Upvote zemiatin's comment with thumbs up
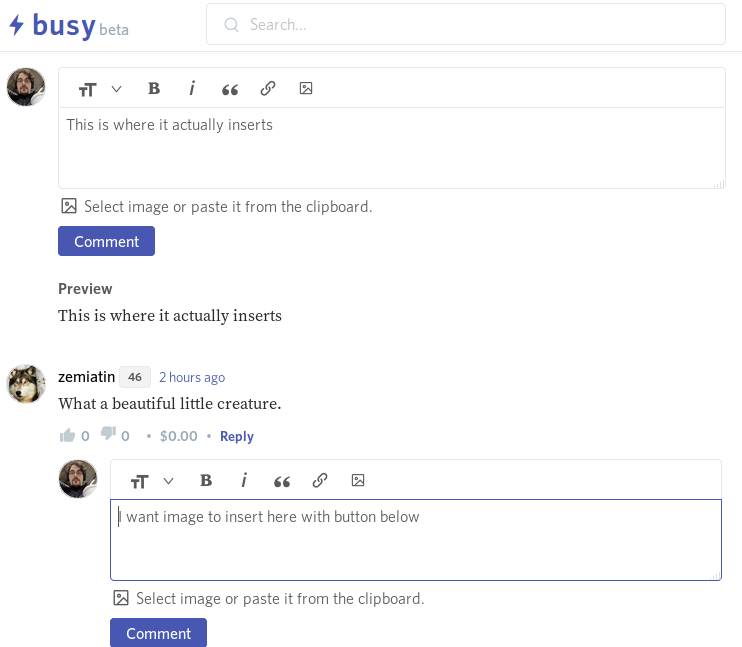742x647 pixels. [67, 435]
